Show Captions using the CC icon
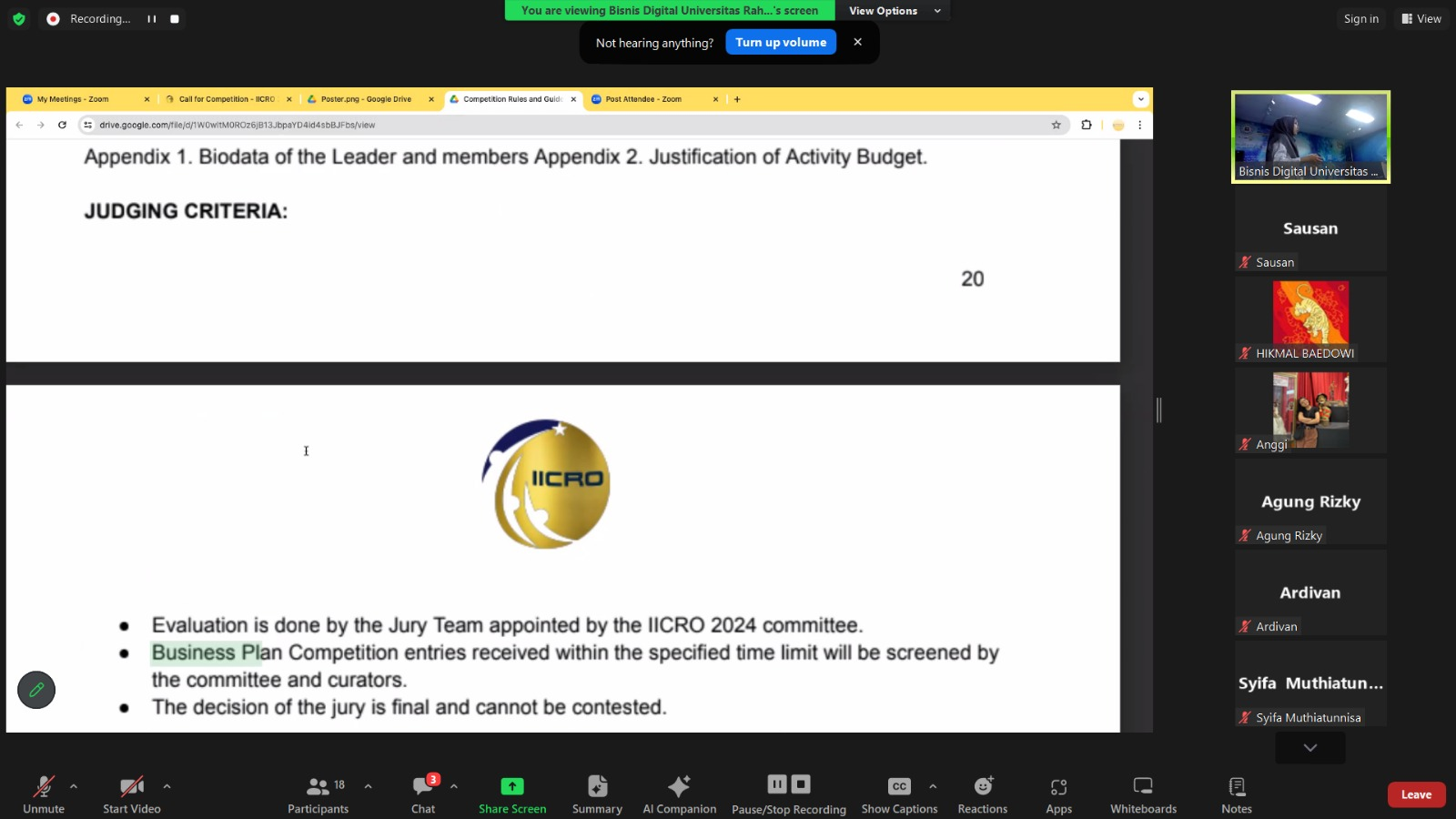Image resolution: width=1456 pixels, height=819 pixels. pos(899,794)
